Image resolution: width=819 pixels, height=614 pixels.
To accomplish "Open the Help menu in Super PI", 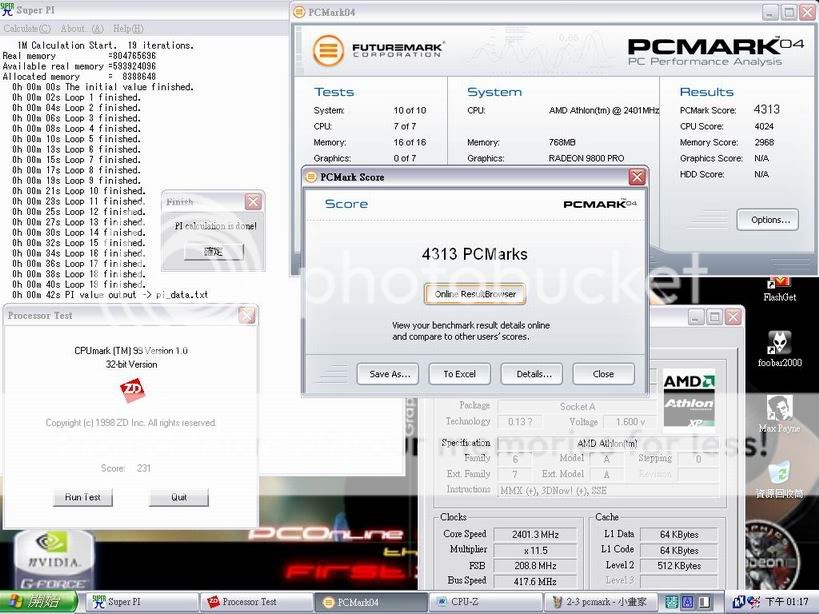I will [126, 29].
